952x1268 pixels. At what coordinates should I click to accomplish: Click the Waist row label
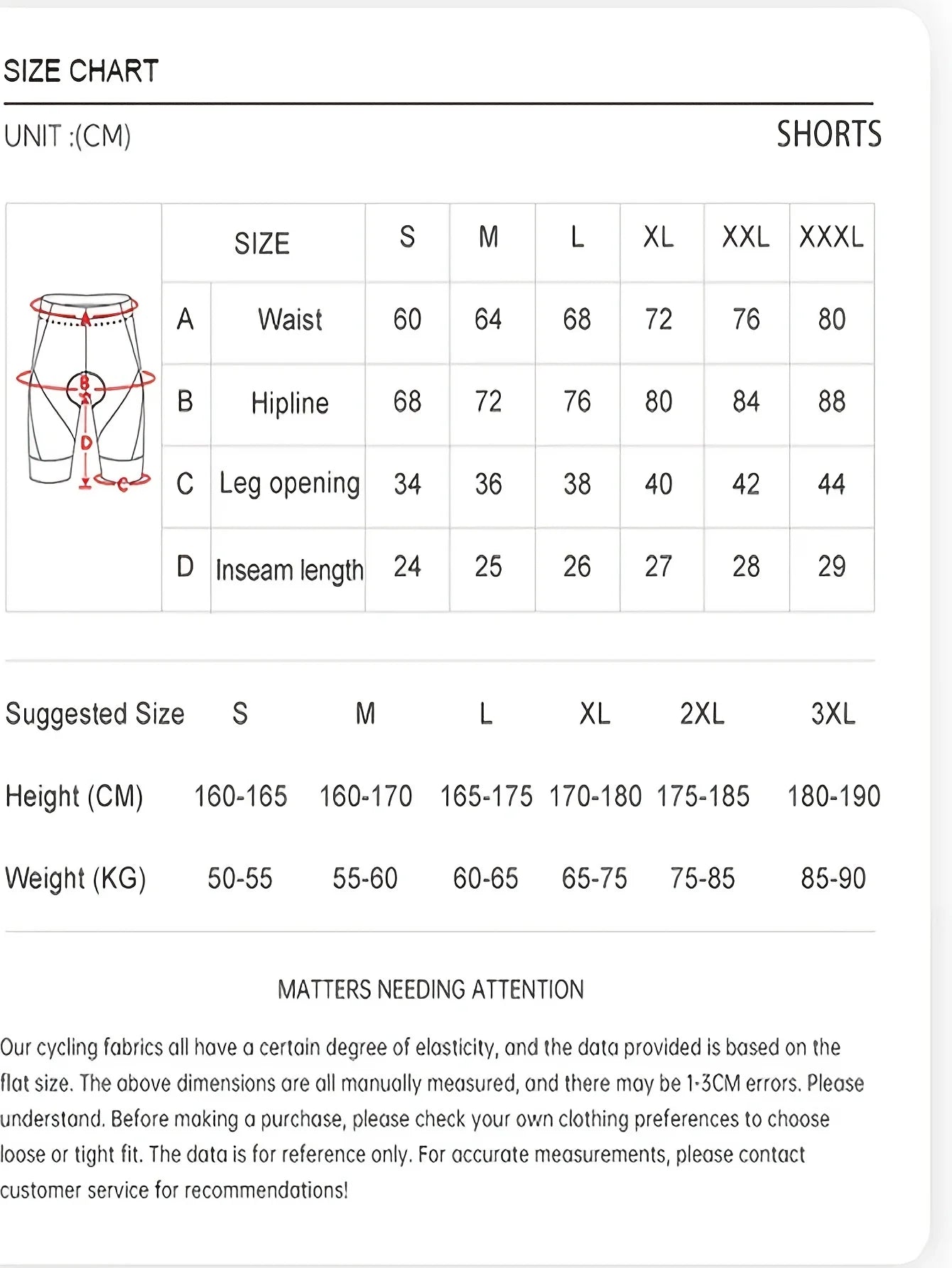(x=290, y=320)
